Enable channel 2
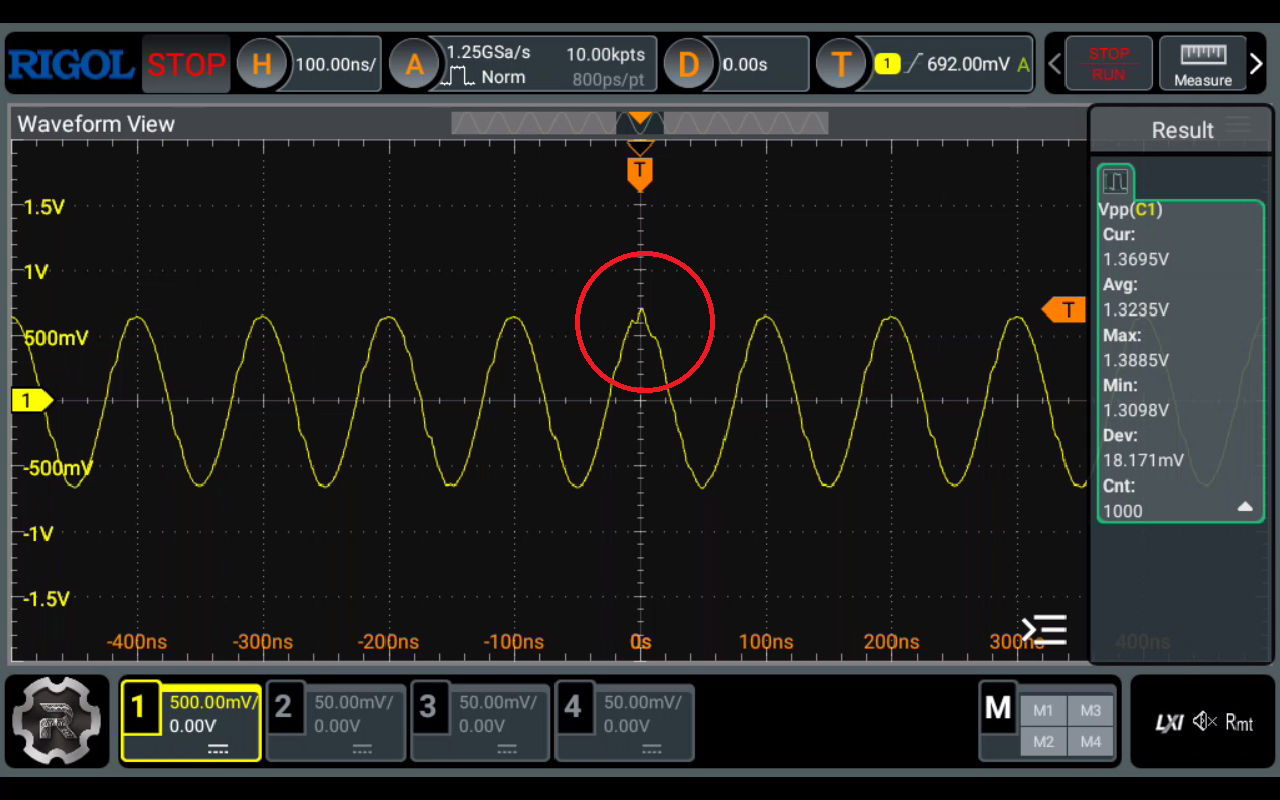Image resolution: width=1280 pixels, height=800 pixels. 336,722
